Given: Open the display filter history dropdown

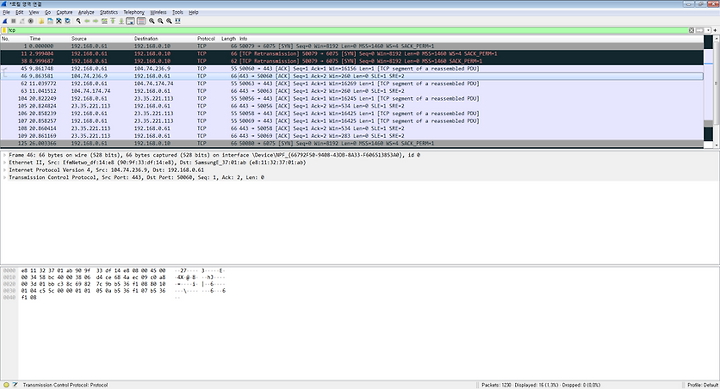Looking at the screenshot, I should 708,30.
